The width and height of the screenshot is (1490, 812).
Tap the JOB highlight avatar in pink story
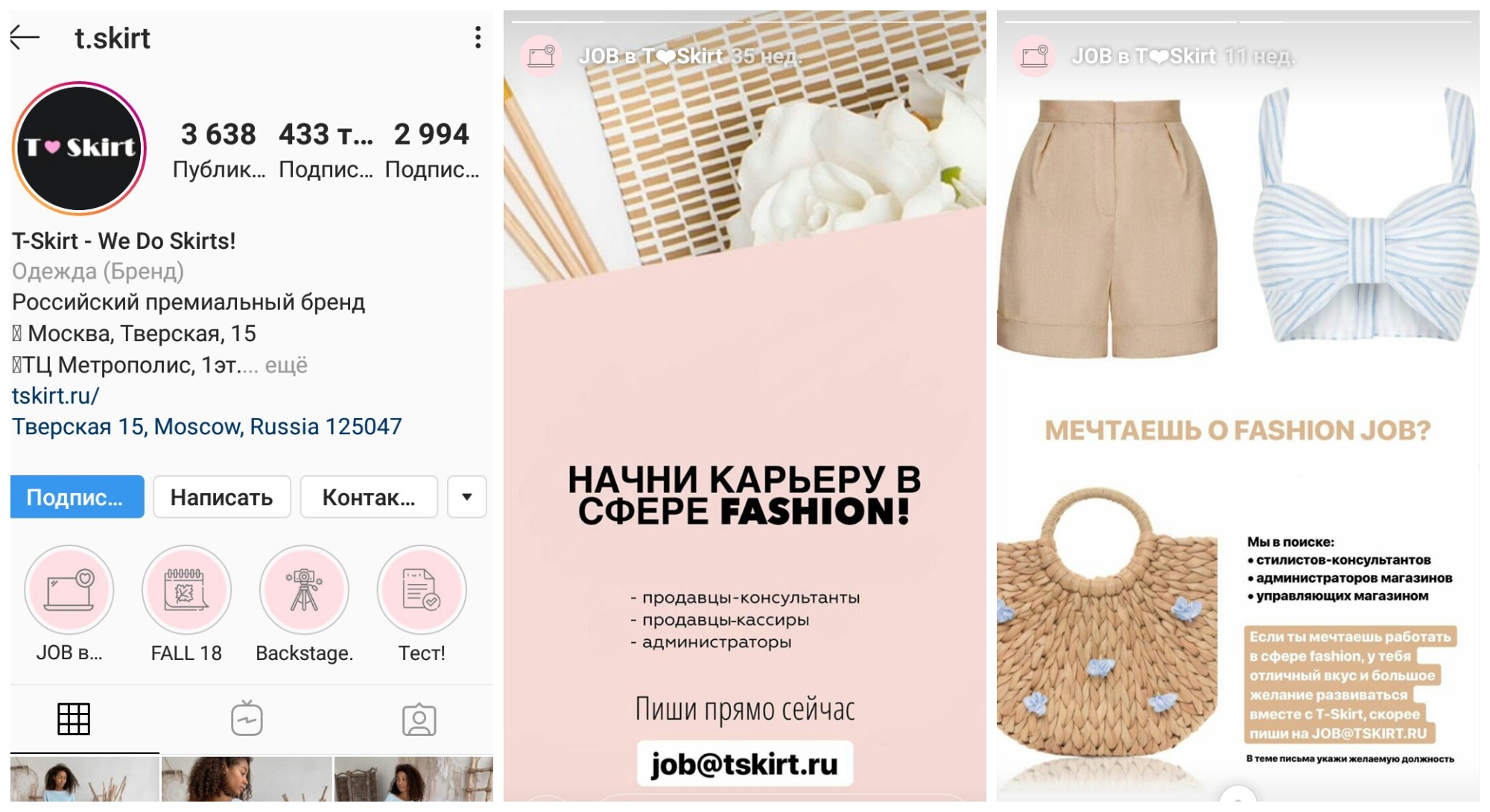(542, 56)
